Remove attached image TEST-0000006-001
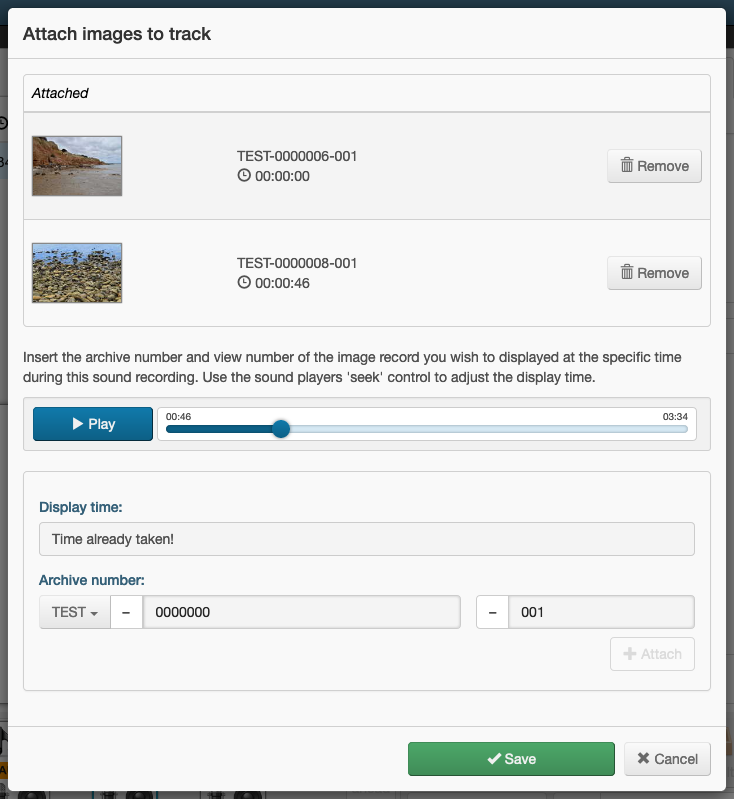The image size is (734, 799). [654, 166]
